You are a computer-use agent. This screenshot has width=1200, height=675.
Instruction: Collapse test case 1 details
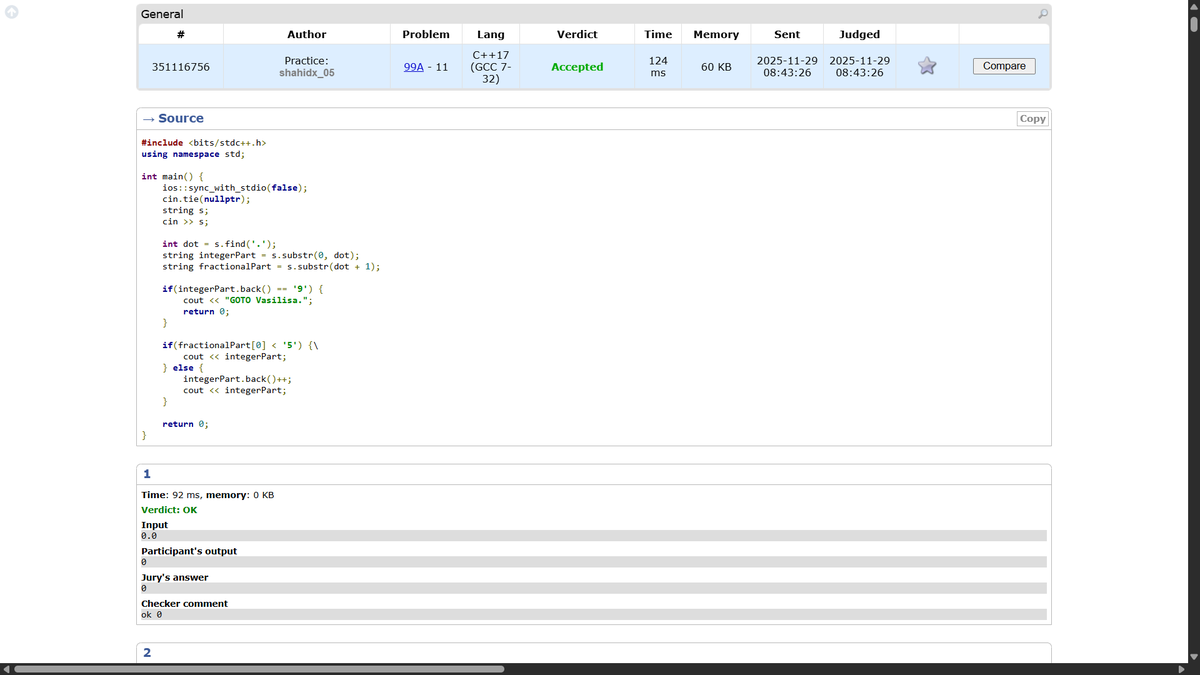coord(147,473)
